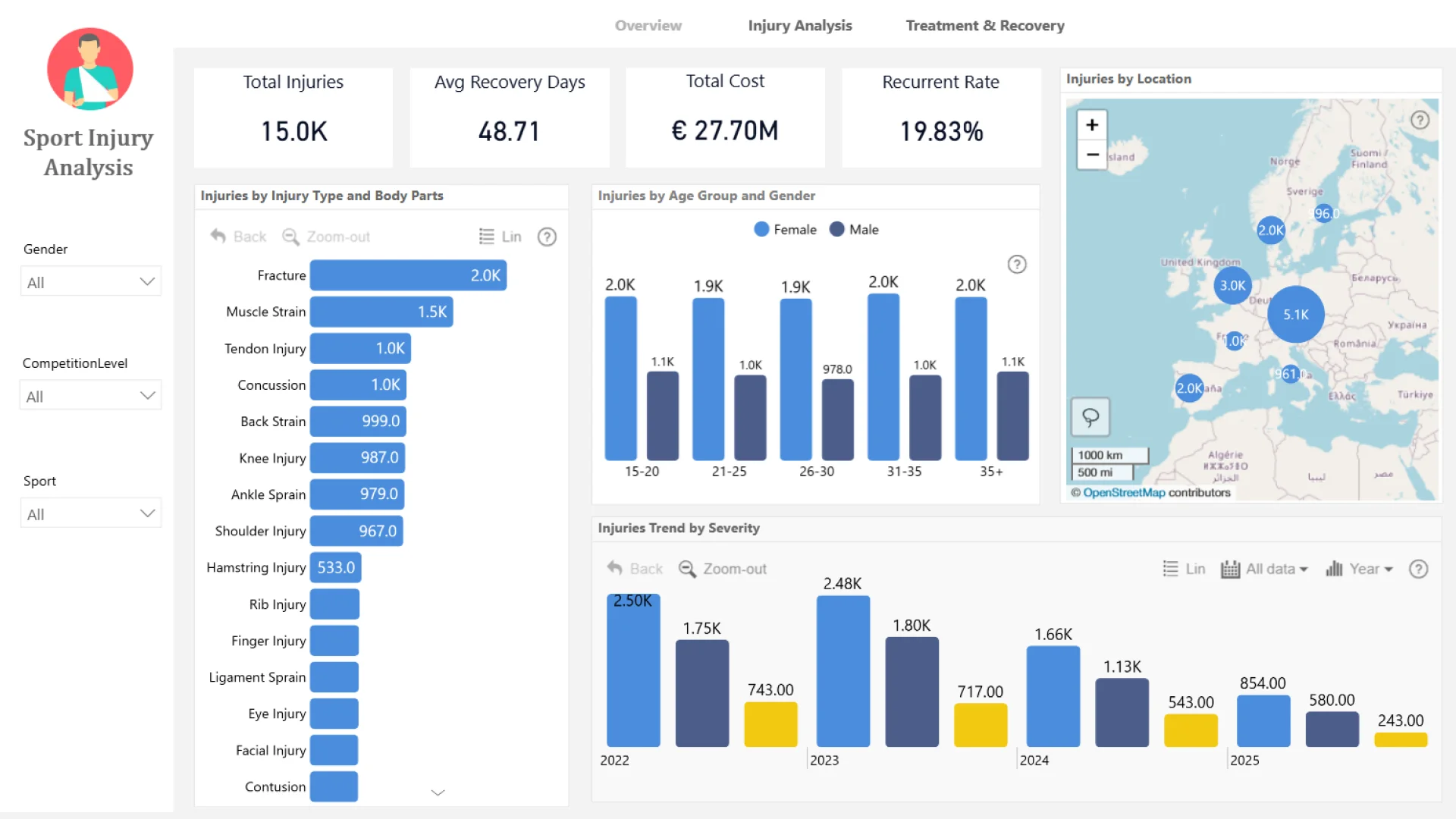
Task: Click the Total Injuries 15.0K card
Action: pos(293,118)
